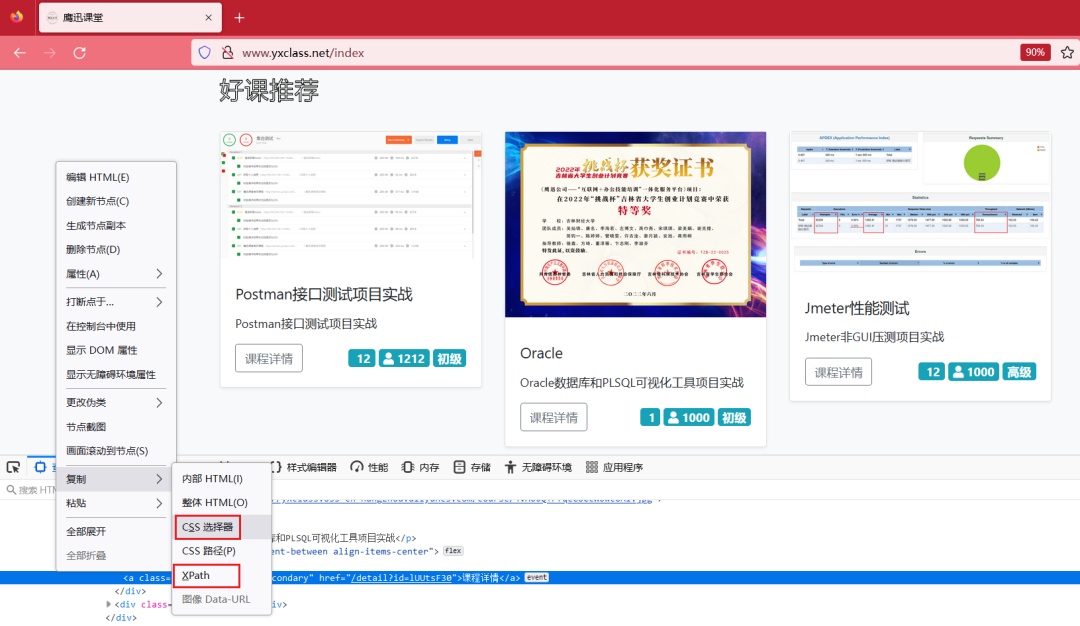Activate the element picker icon in devtools

point(13,468)
